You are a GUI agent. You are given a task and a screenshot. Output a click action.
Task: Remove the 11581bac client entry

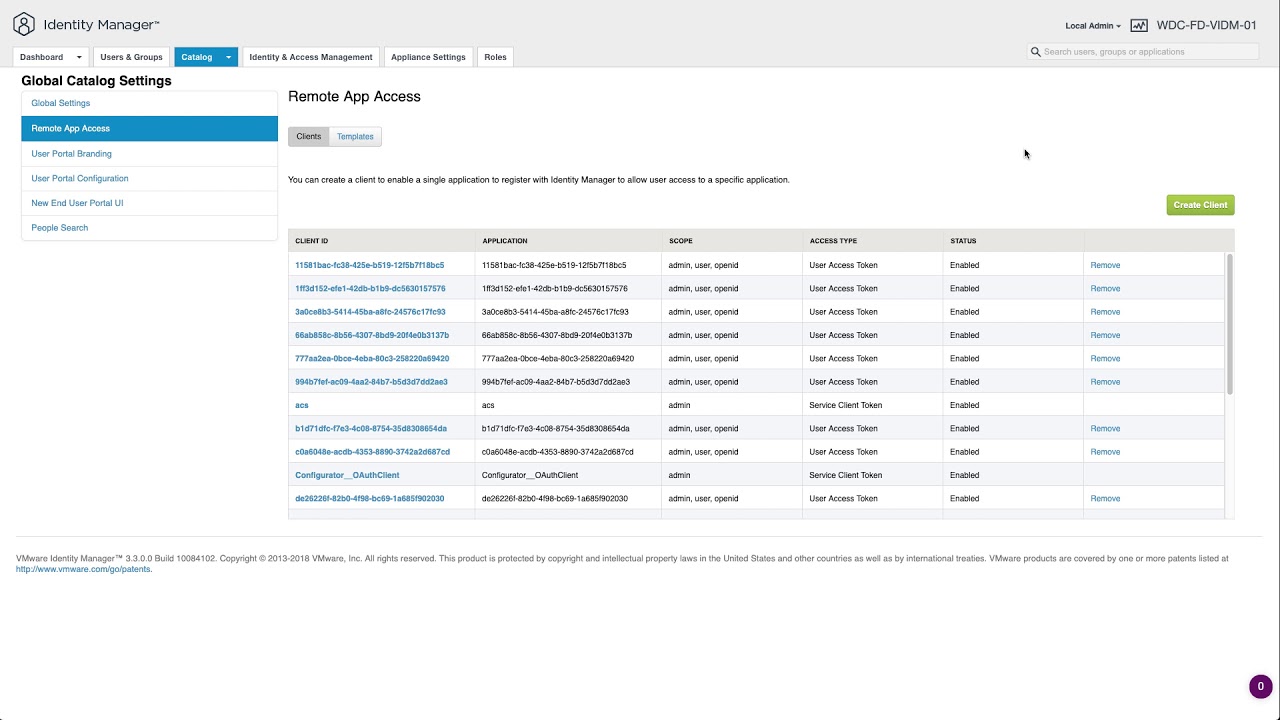coord(1105,265)
